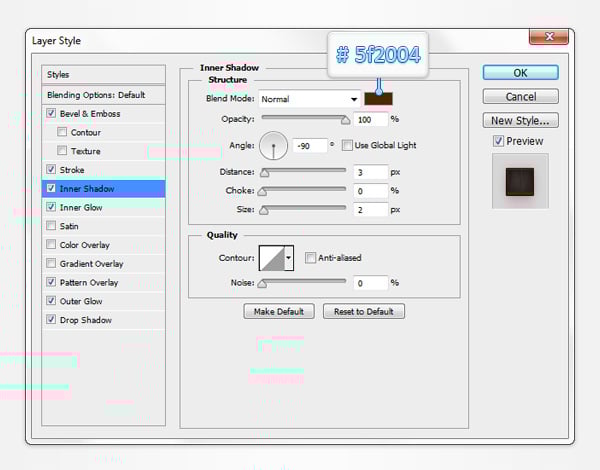Open the Blend Mode dropdown
600x470 pixels.
310,99
